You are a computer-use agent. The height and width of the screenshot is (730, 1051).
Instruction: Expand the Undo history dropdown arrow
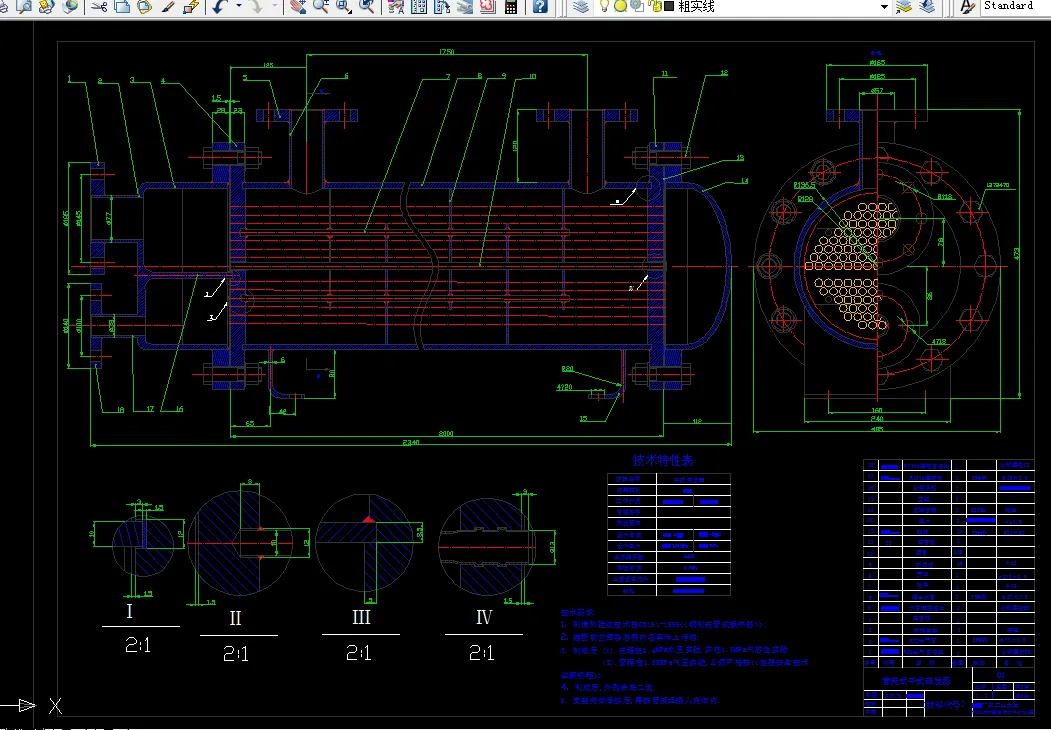point(238,7)
